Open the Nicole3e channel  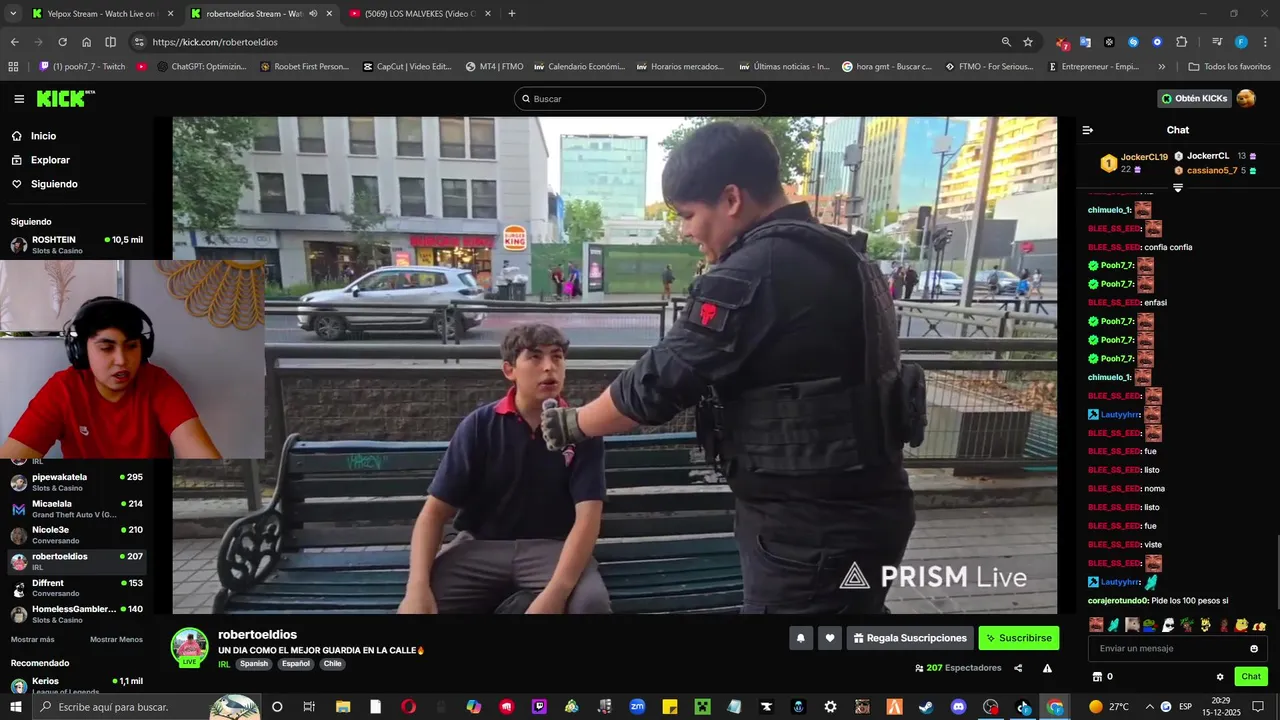tap(77, 535)
